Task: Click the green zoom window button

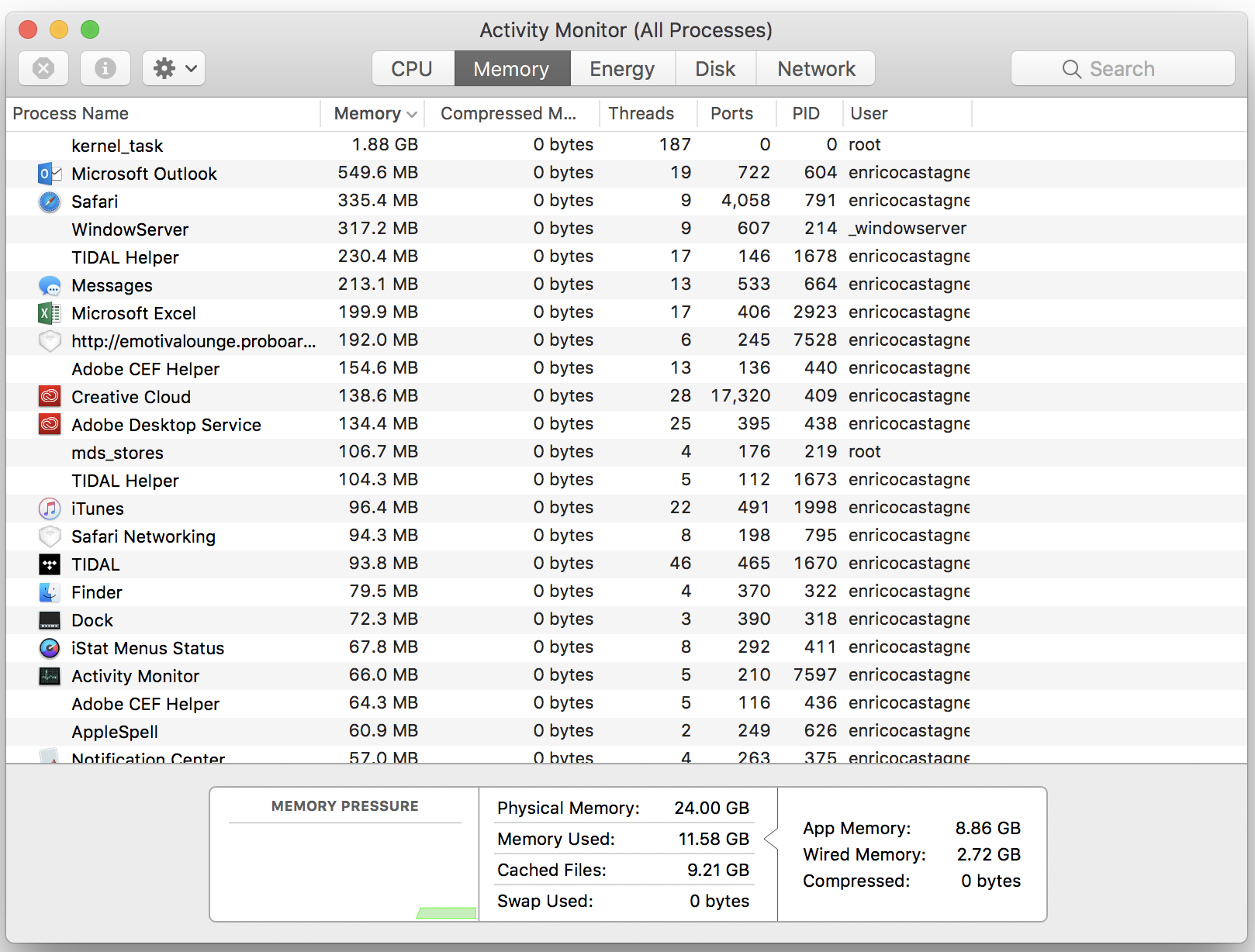Action: click(x=90, y=29)
